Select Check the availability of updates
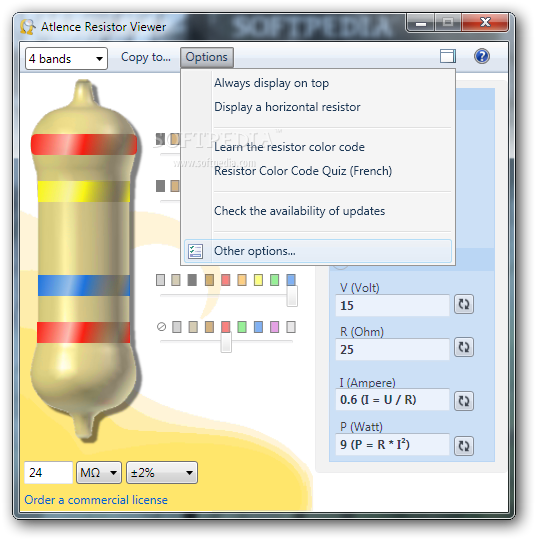The image size is (536, 540). 299,211
